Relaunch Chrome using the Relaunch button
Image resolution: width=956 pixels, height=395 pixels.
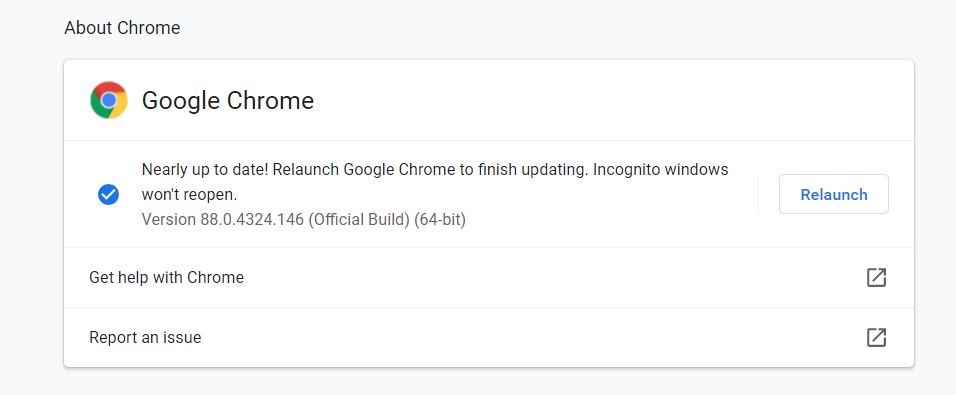tap(833, 194)
